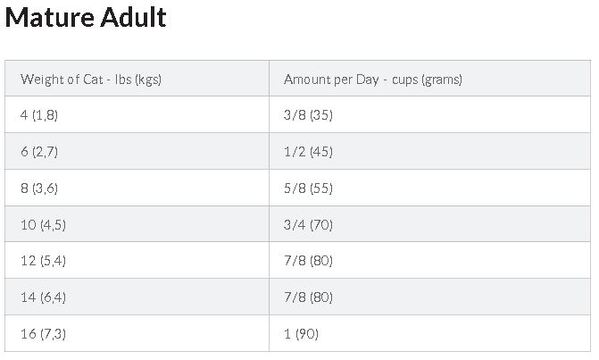Image resolution: width=599 pixels, height=360 pixels.
Task: Click the 7/8 (80) cell for 12 lbs
Action: (x=430, y=260)
